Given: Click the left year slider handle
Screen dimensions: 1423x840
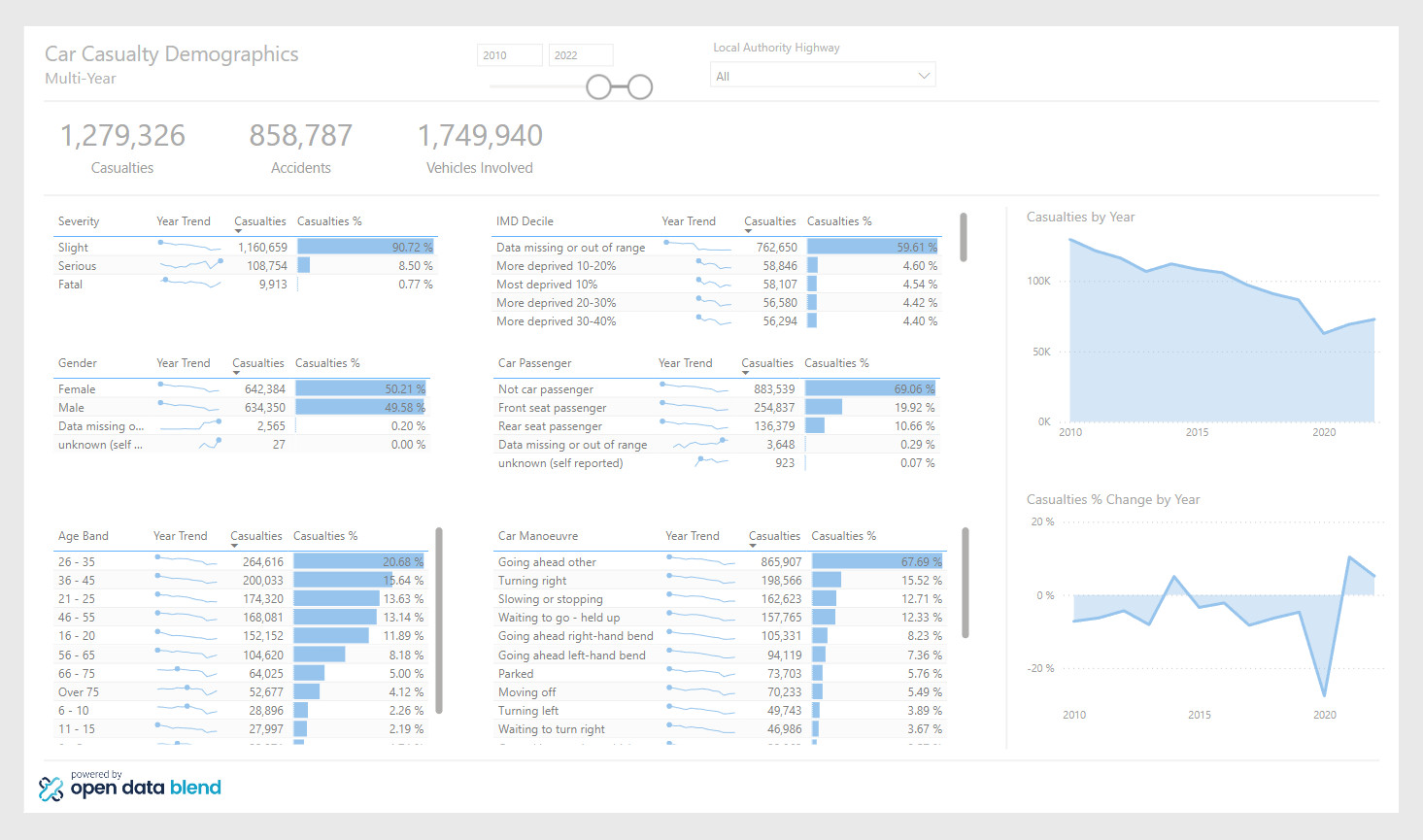Looking at the screenshot, I should 598,87.
